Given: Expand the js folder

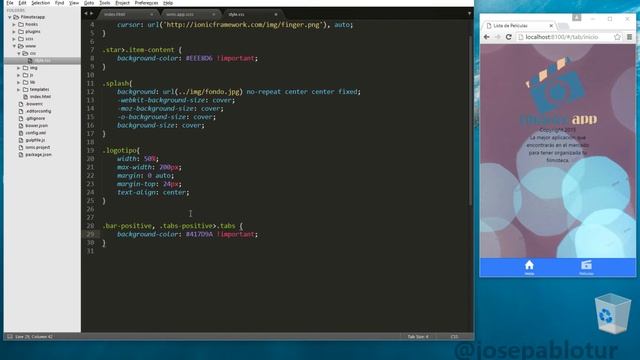Looking at the screenshot, I should click(x=19, y=75).
